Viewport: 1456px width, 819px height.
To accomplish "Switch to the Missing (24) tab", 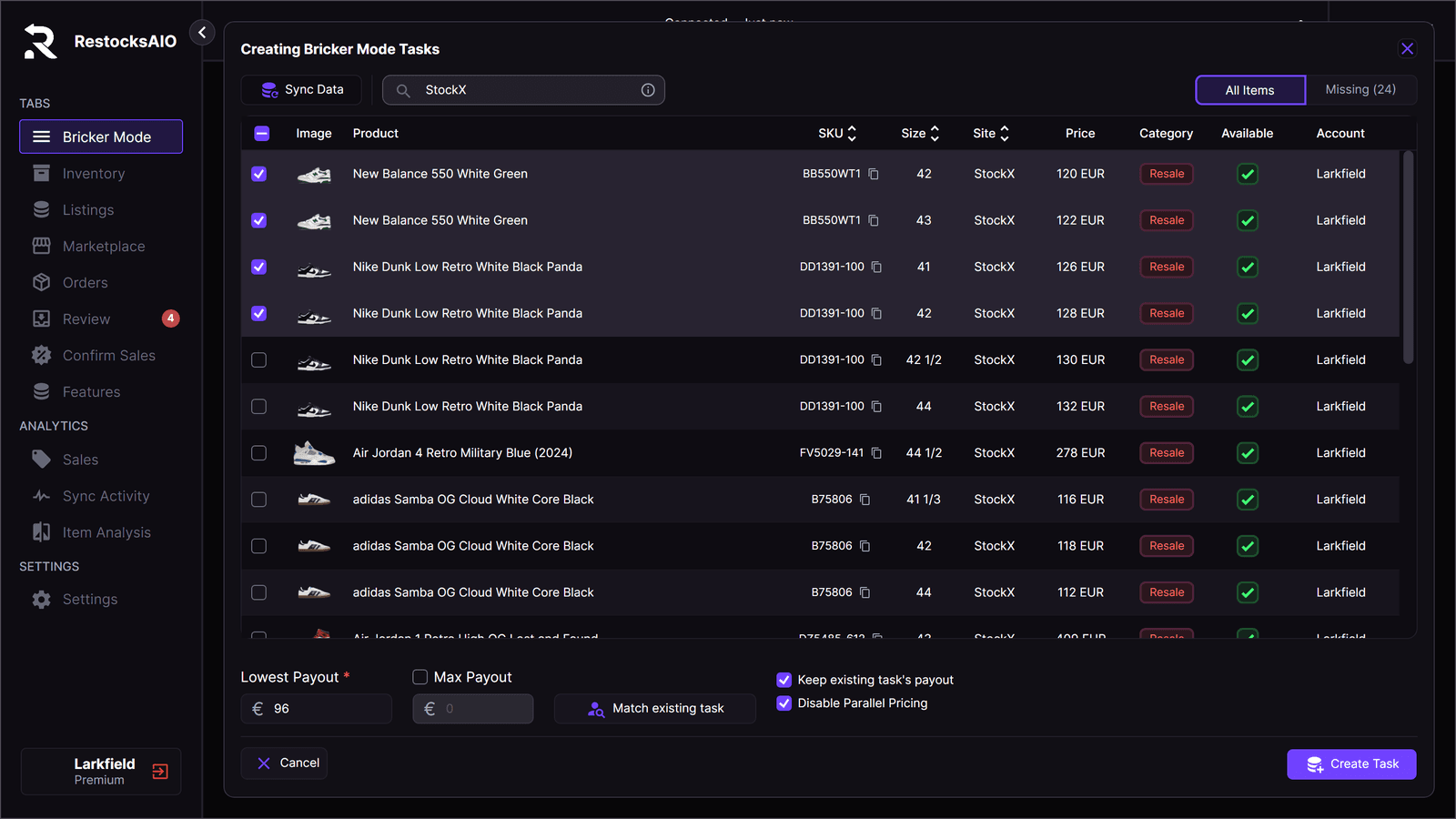I will (x=1360, y=89).
